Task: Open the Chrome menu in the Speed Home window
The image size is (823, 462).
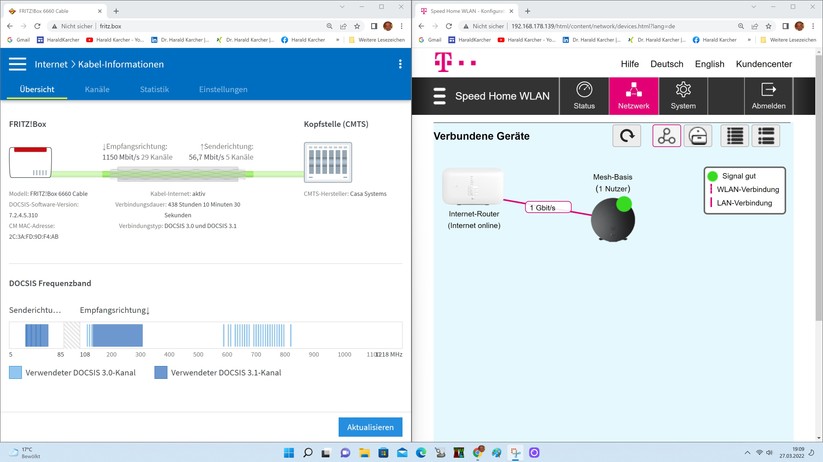Action: coord(813,26)
